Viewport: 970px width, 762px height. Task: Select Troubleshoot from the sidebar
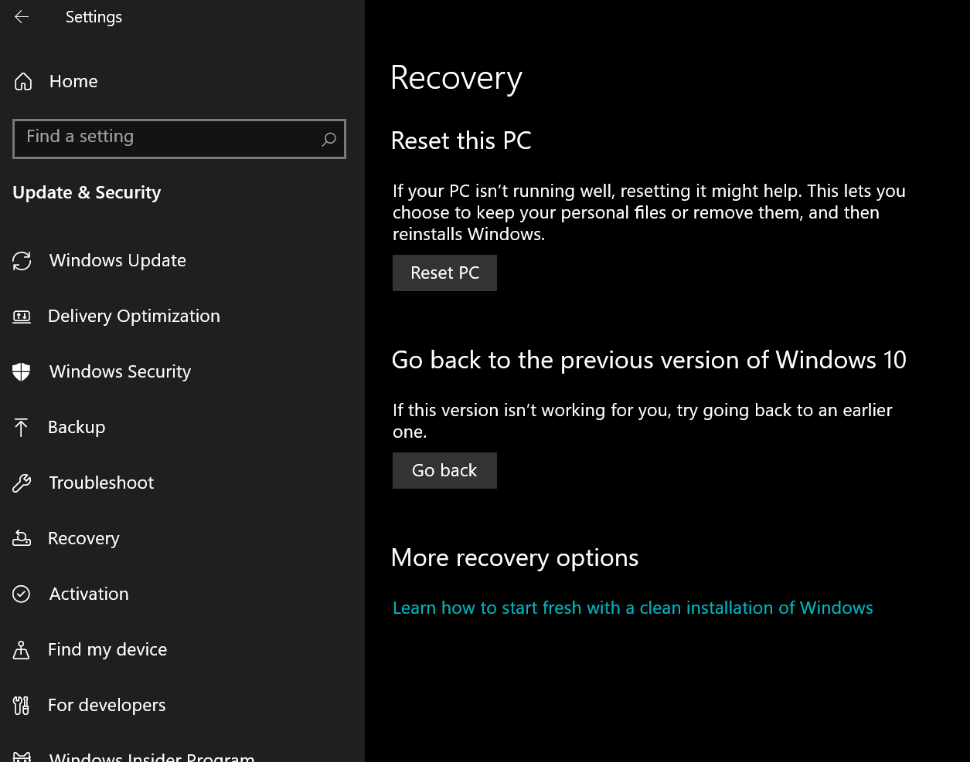(x=101, y=483)
